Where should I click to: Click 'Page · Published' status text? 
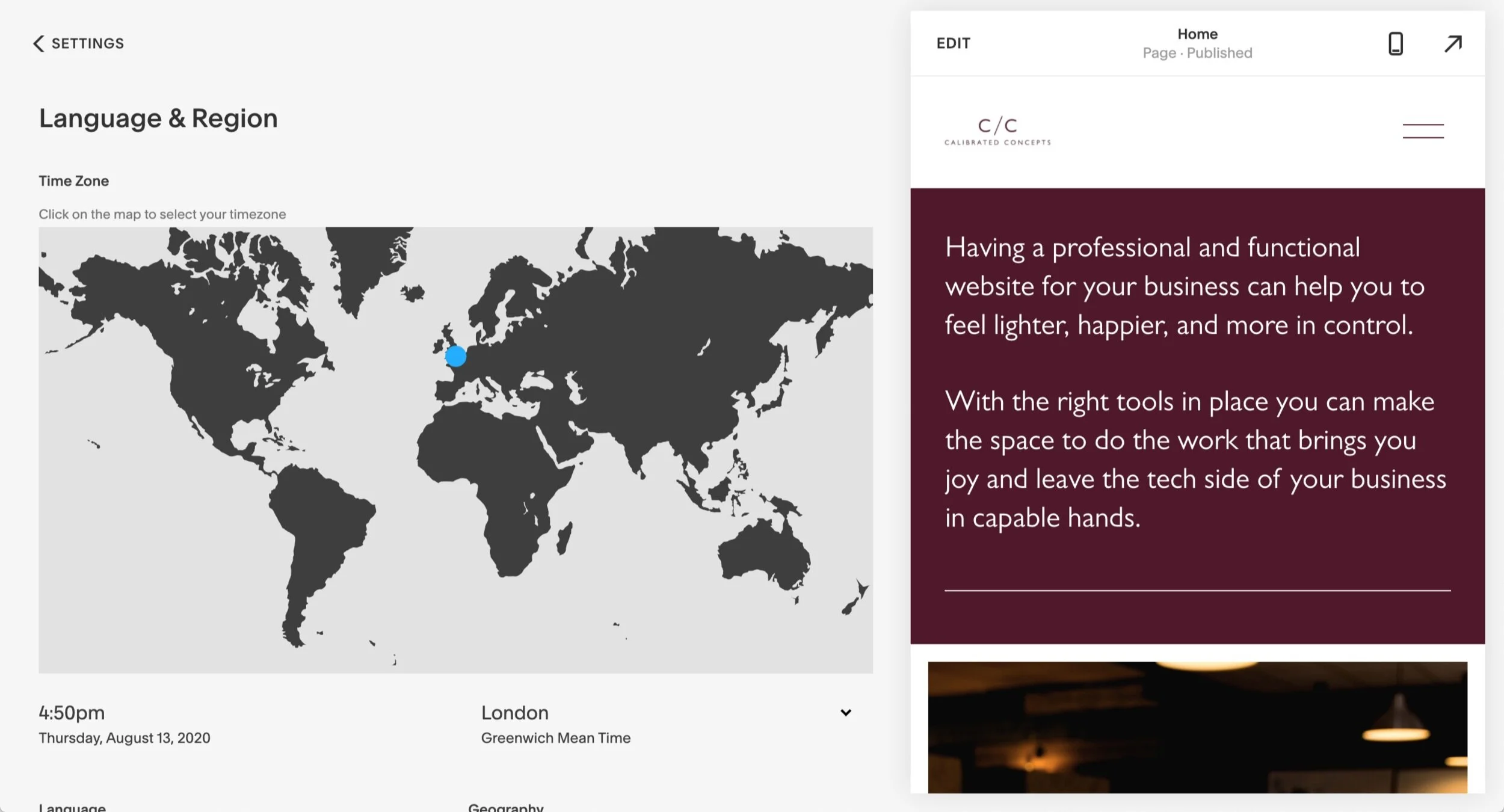(1197, 53)
